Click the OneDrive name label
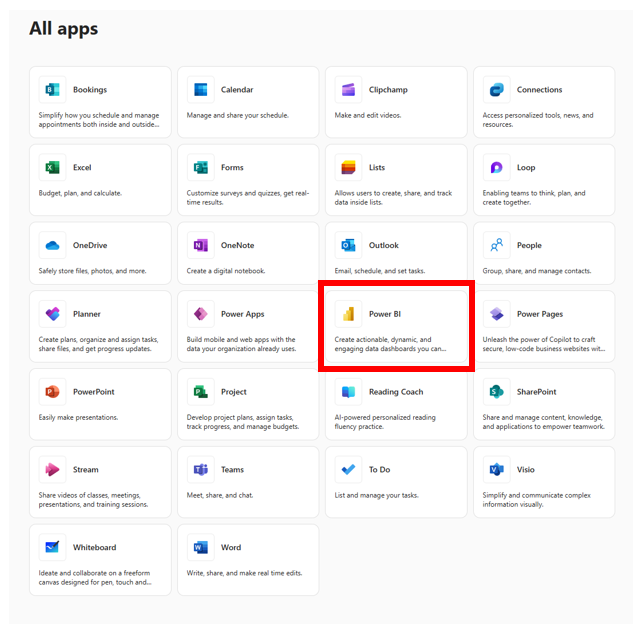The width and height of the screenshot is (642, 637). pos(90,245)
